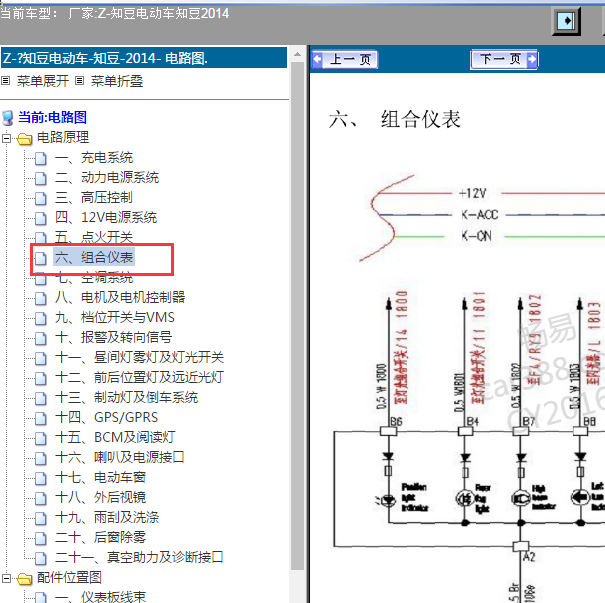Click the panel toggle arrow icon top right
Screen dimensions: 605x603
click(566, 21)
